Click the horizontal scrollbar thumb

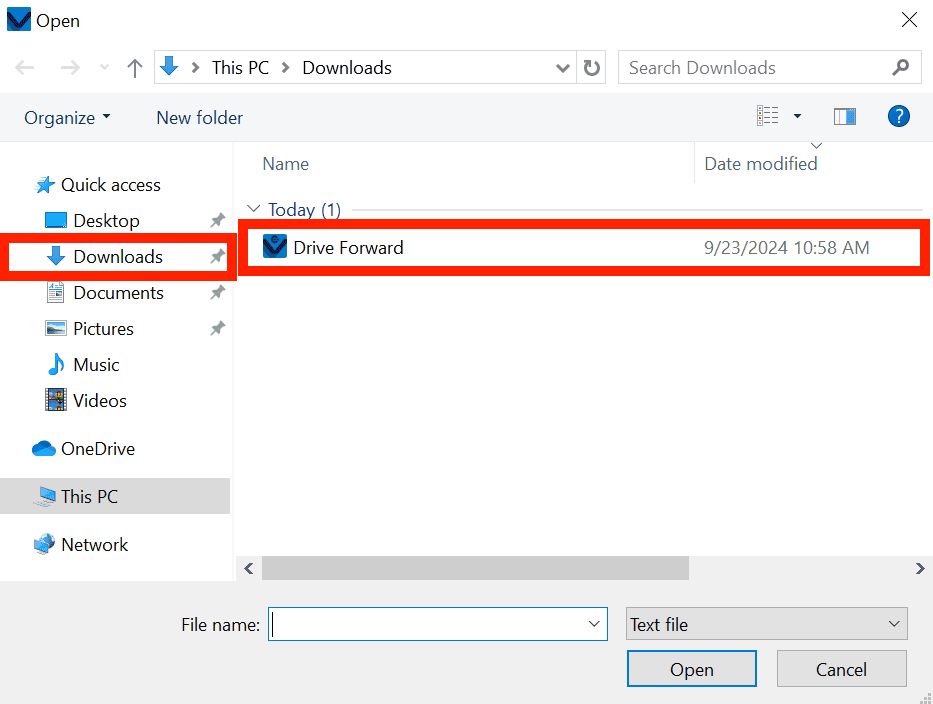(x=475, y=568)
